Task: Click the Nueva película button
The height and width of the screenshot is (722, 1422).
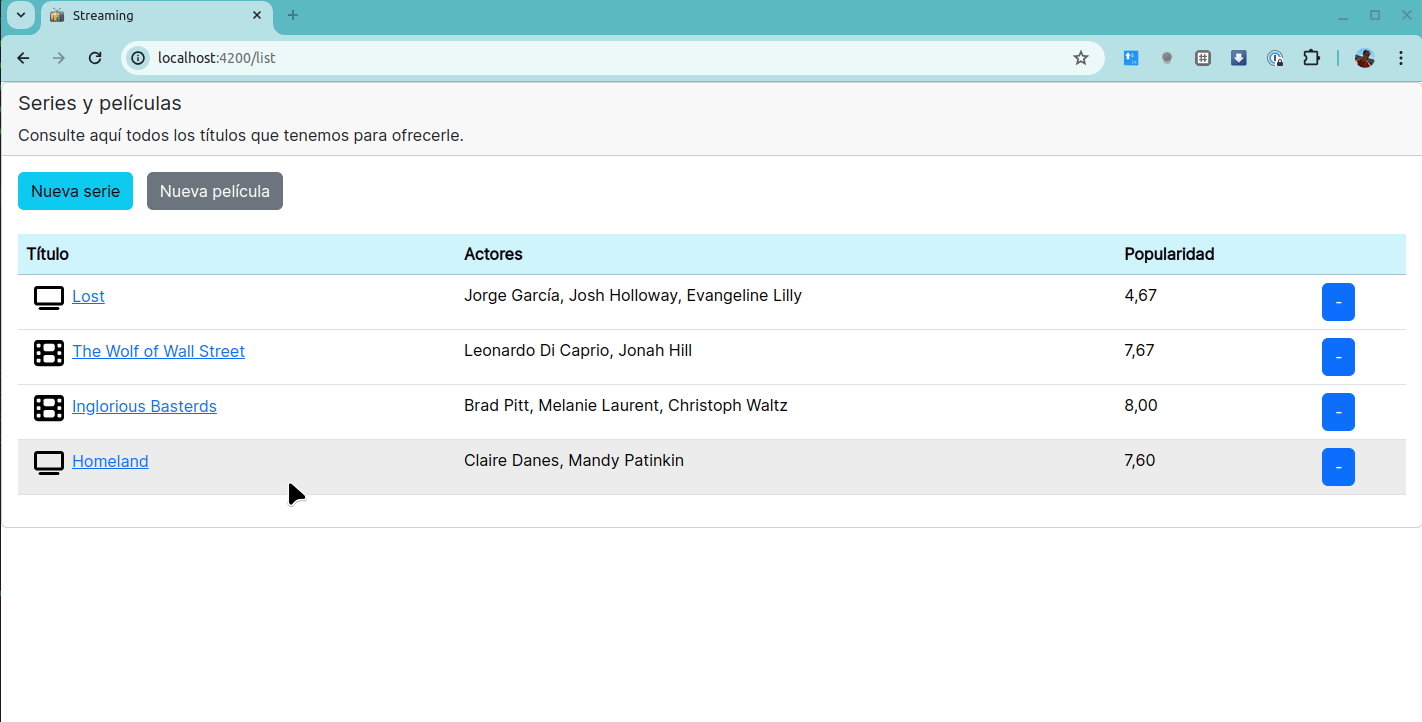Action: tap(215, 191)
